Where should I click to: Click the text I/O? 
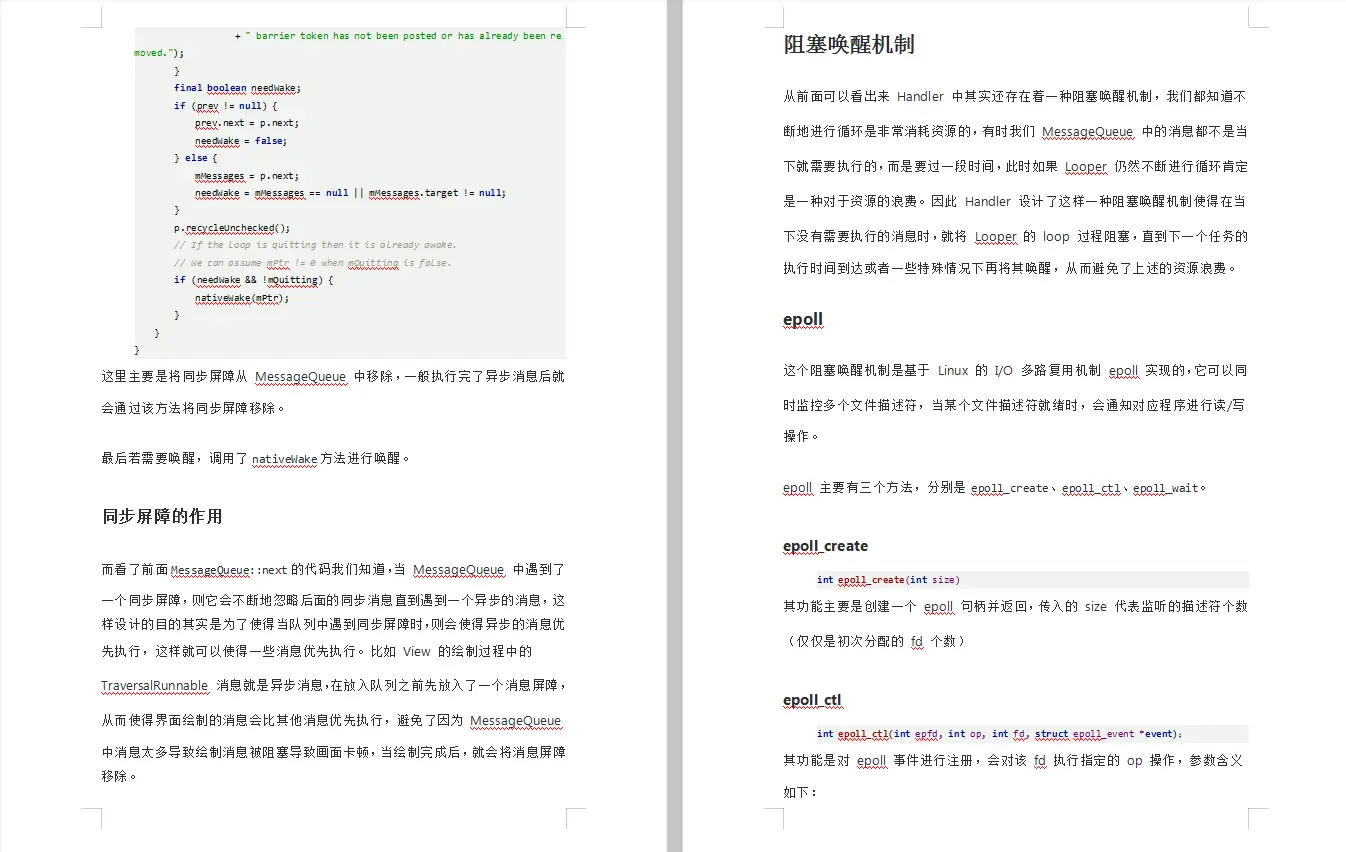1003,370
